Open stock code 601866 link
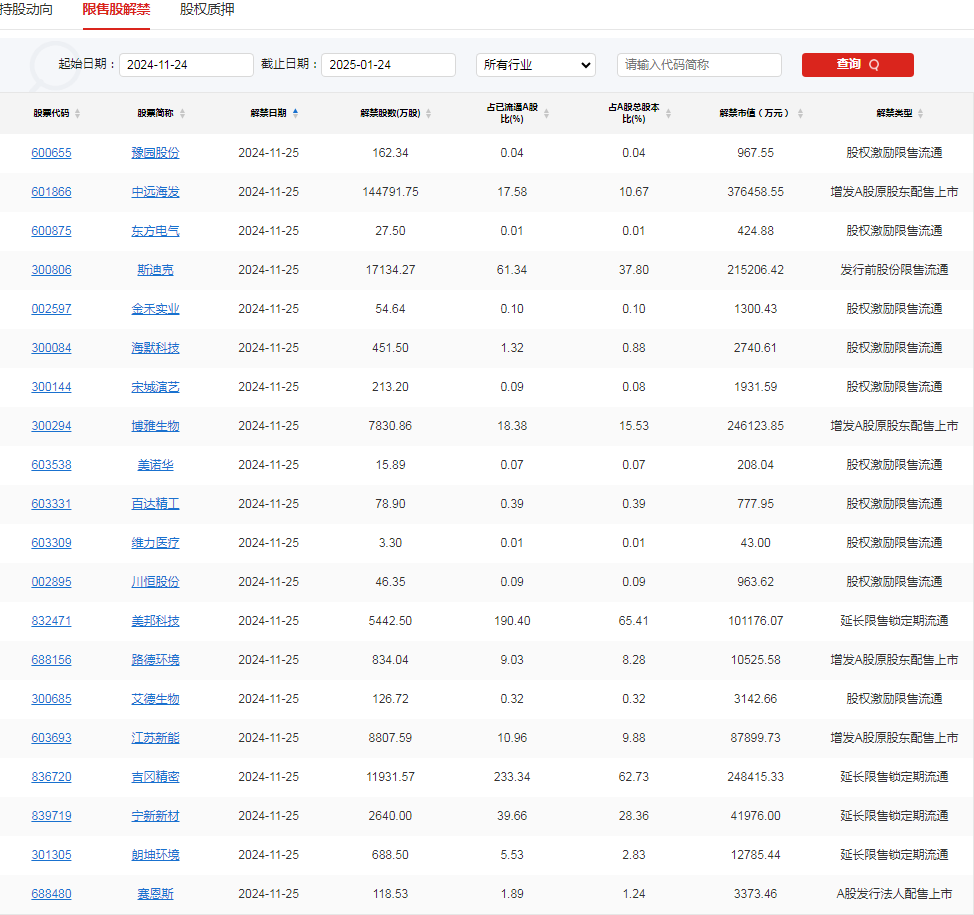The image size is (974, 915). 52,192
